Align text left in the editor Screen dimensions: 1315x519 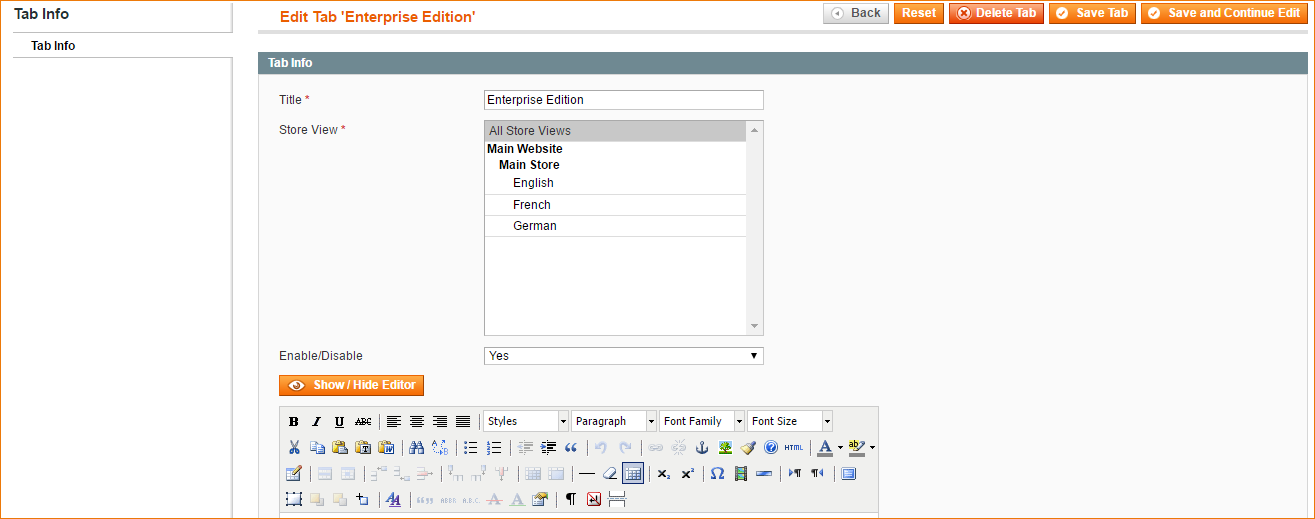(x=394, y=422)
